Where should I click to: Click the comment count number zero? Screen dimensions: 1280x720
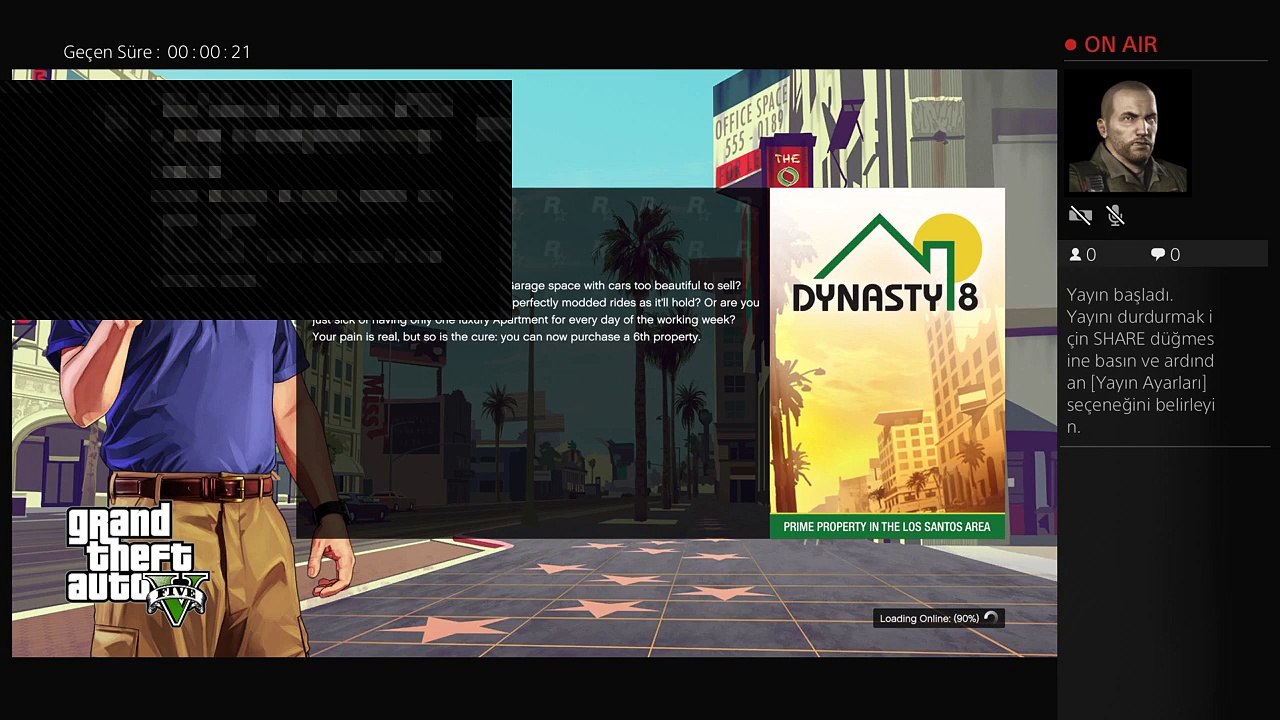point(1175,255)
